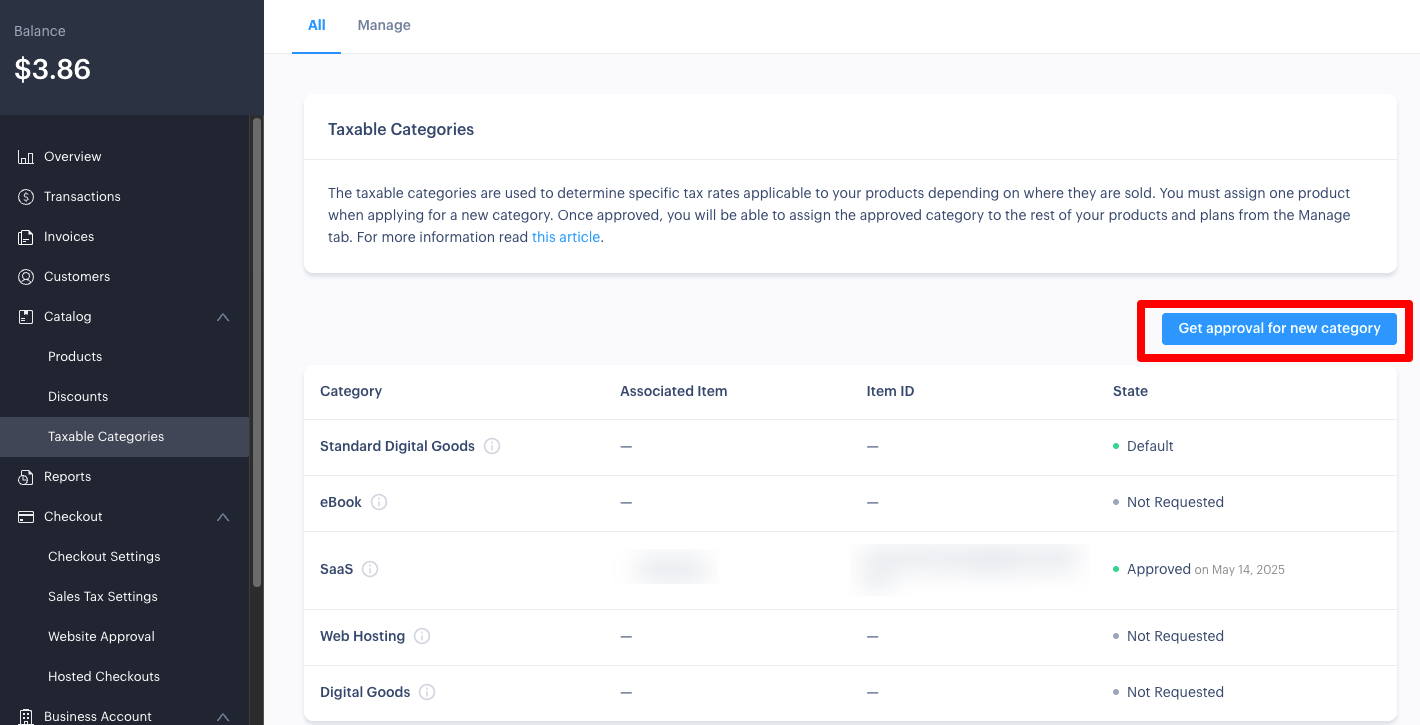
Task: Open the 'this article' link
Action: click(566, 237)
